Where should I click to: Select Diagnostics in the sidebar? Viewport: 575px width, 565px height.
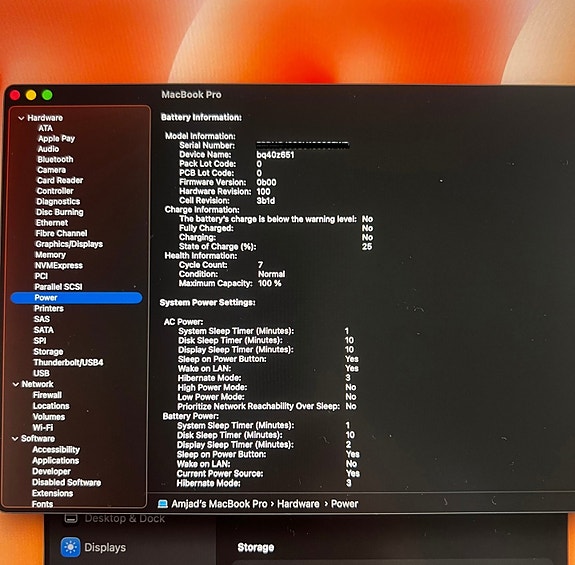point(58,202)
